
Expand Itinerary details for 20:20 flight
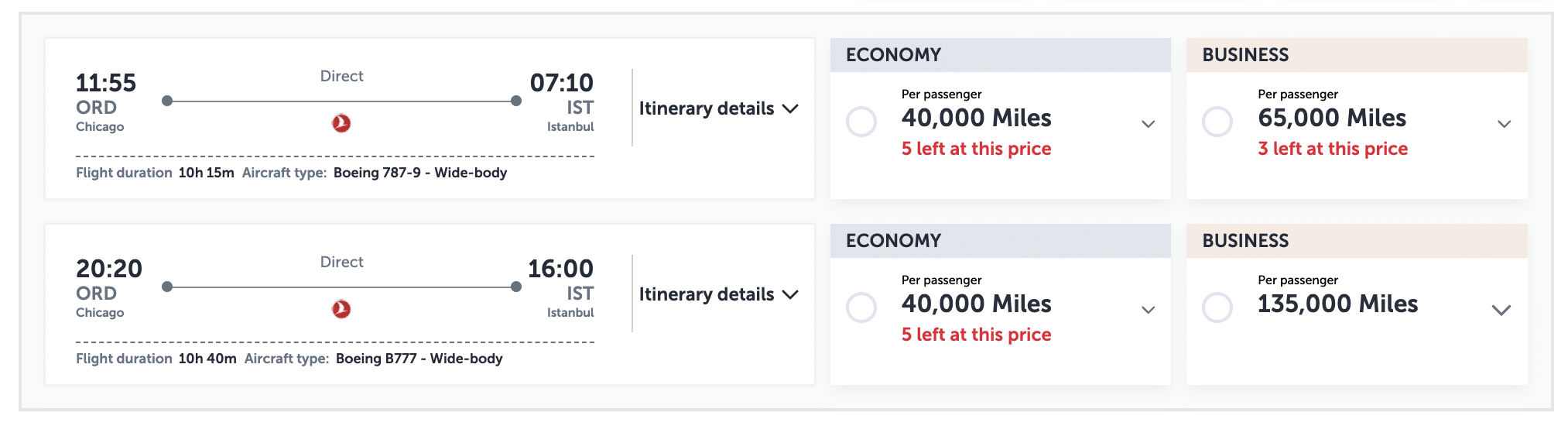[717, 294]
